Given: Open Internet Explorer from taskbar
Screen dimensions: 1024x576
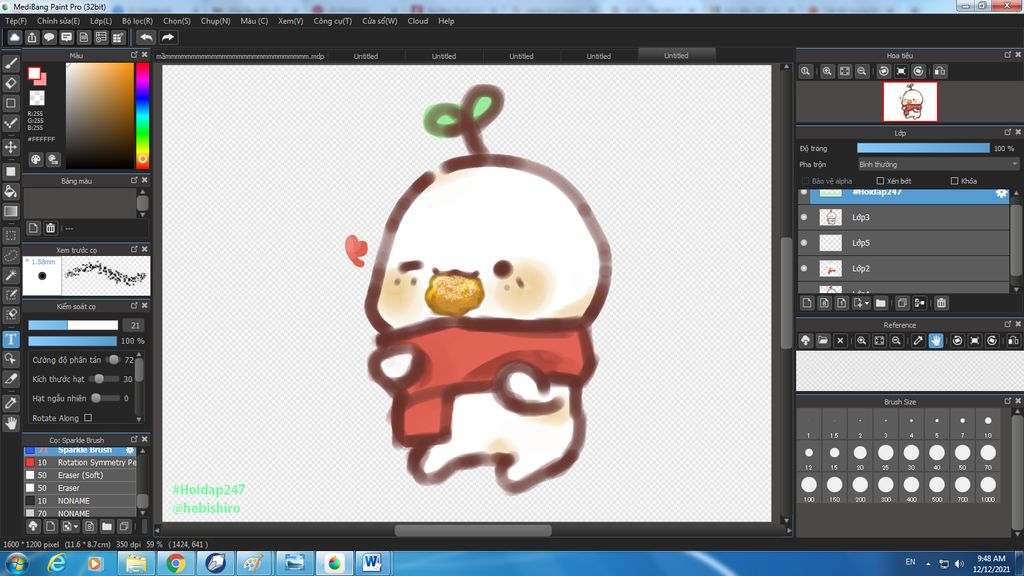Looking at the screenshot, I should [x=57, y=563].
